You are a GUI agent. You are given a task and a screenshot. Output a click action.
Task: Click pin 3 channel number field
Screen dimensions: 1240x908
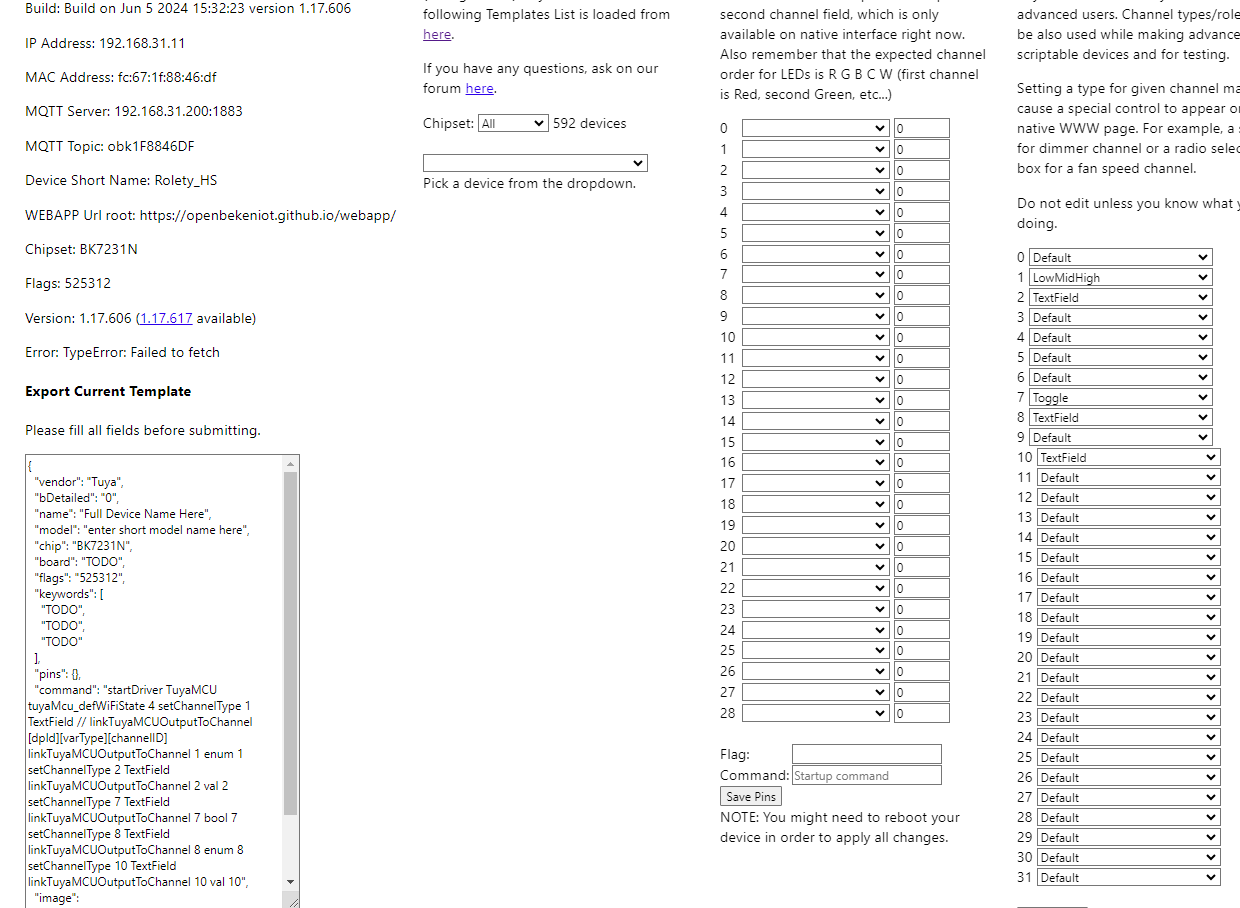click(921, 191)
